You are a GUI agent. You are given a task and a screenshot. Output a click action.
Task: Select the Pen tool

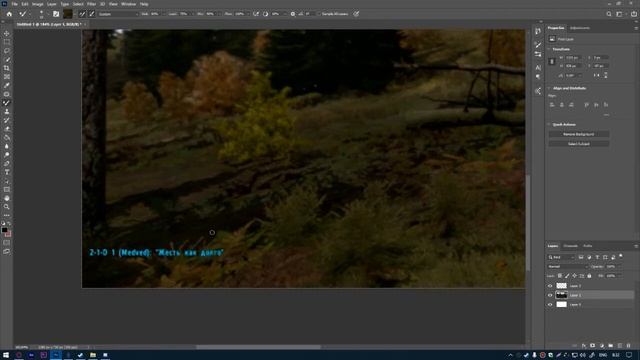[7, 164]
